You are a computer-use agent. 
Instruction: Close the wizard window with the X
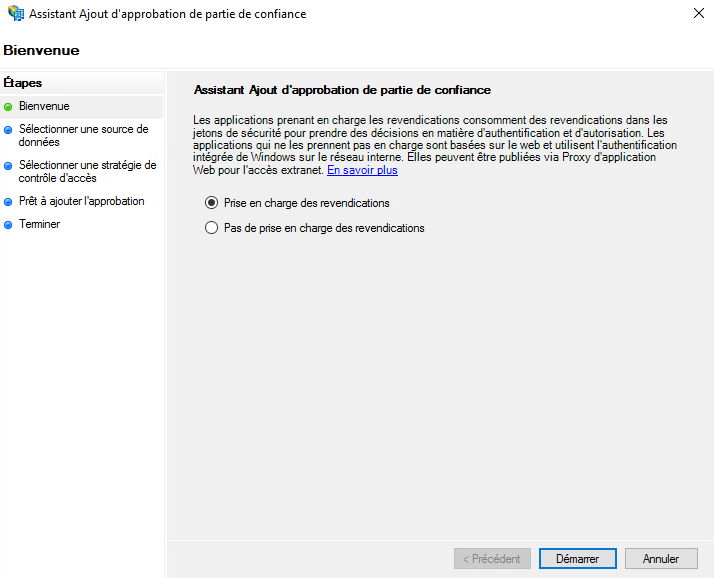click(x=696, y=14)
